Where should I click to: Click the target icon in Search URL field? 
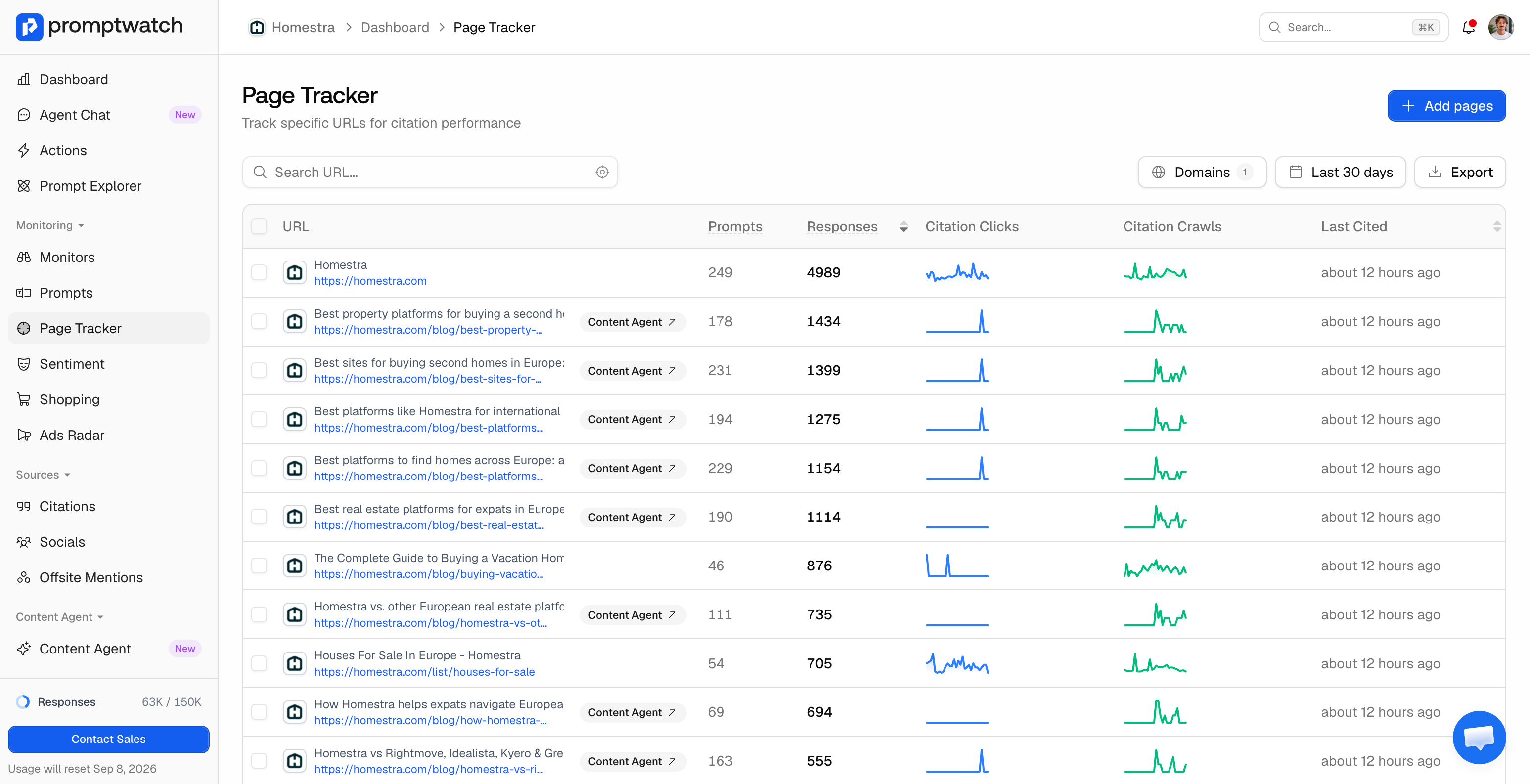click(602, 172)
